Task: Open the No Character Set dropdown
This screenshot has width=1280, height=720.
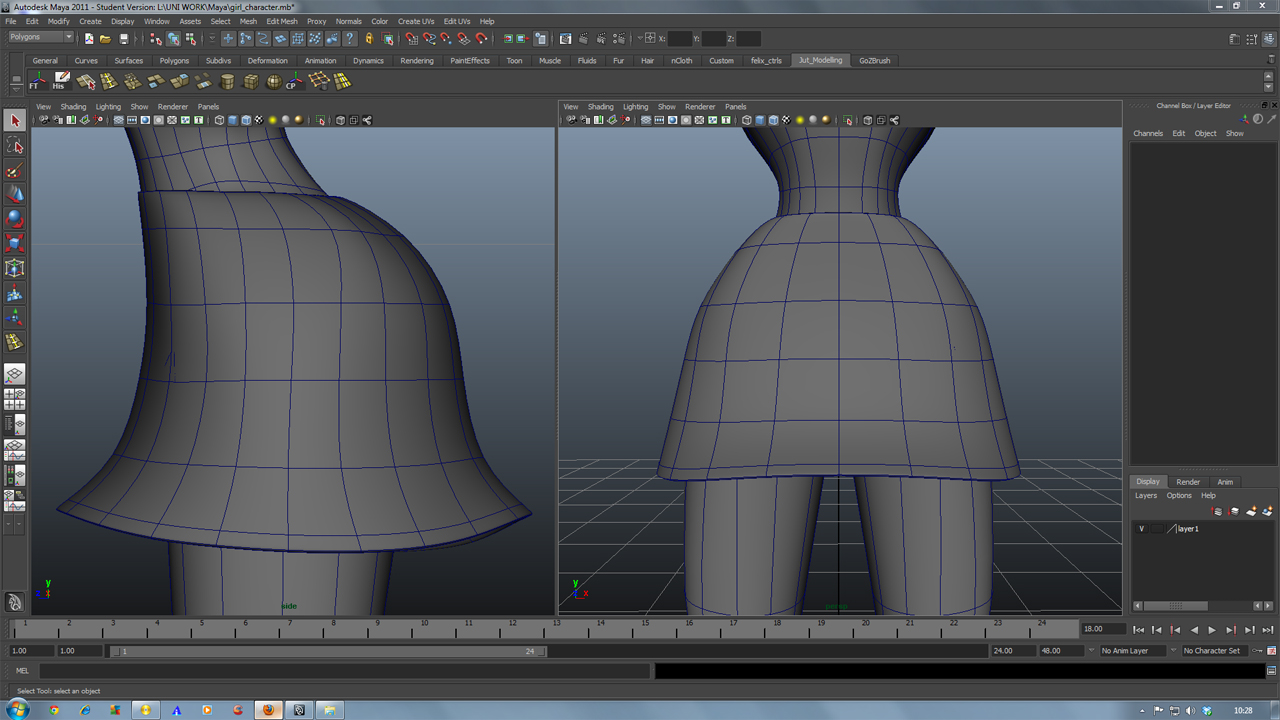Action: (1213, 650)
